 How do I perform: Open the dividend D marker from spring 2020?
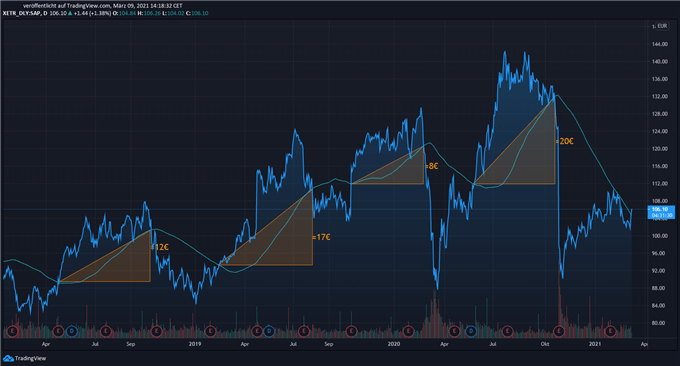click(471, 331)
